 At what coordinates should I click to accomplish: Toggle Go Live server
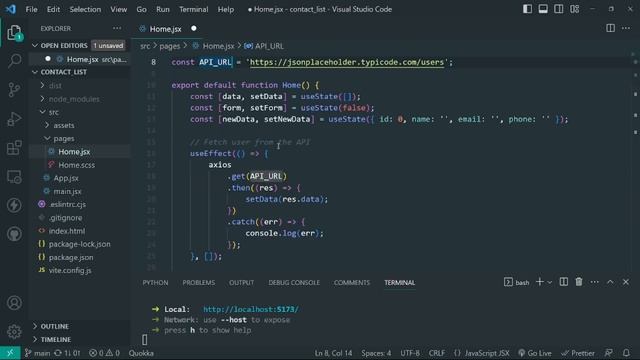click(x=535, y=353)
